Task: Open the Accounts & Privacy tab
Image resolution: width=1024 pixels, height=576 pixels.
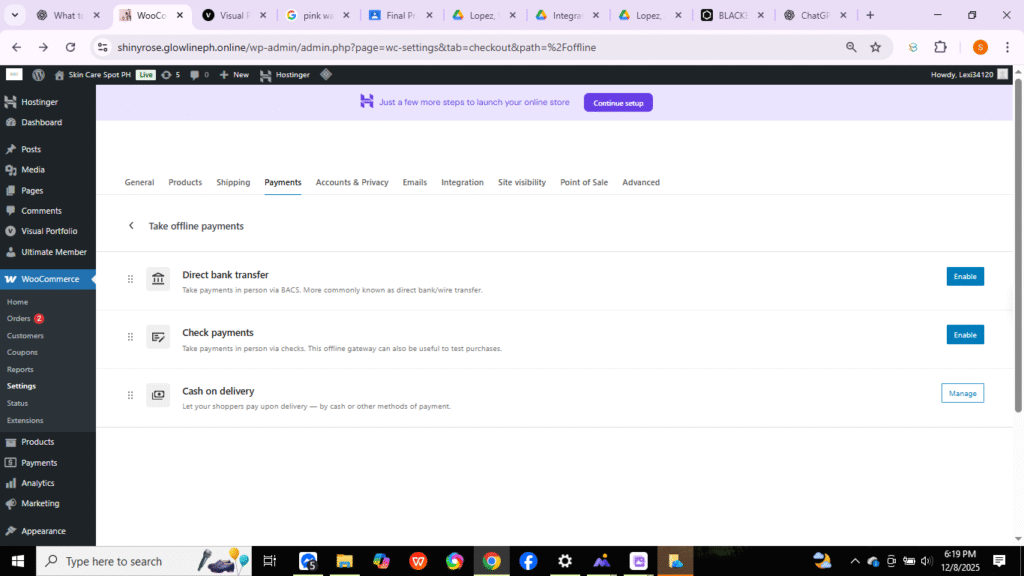Action: click(352, 183)
